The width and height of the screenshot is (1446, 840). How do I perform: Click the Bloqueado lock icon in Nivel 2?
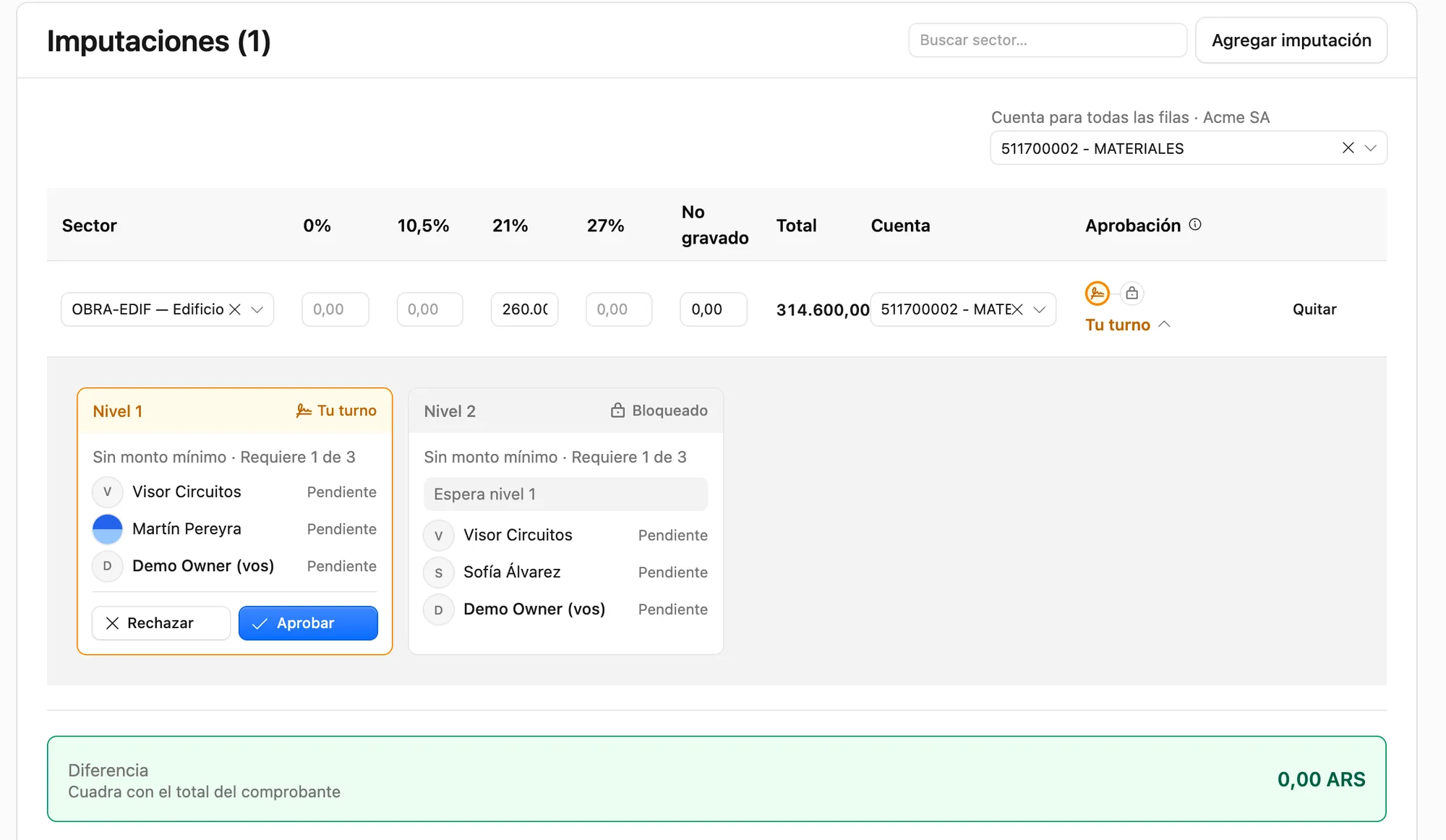point(617,411)
